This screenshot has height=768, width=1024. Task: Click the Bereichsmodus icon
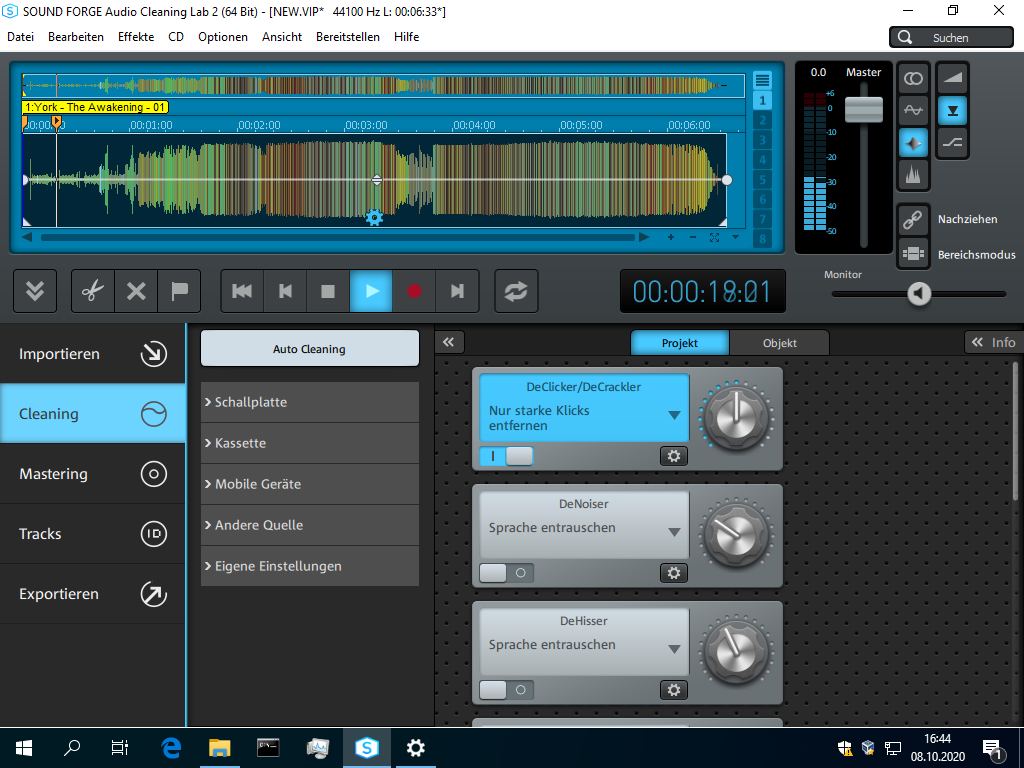click(x=912, y=254)
